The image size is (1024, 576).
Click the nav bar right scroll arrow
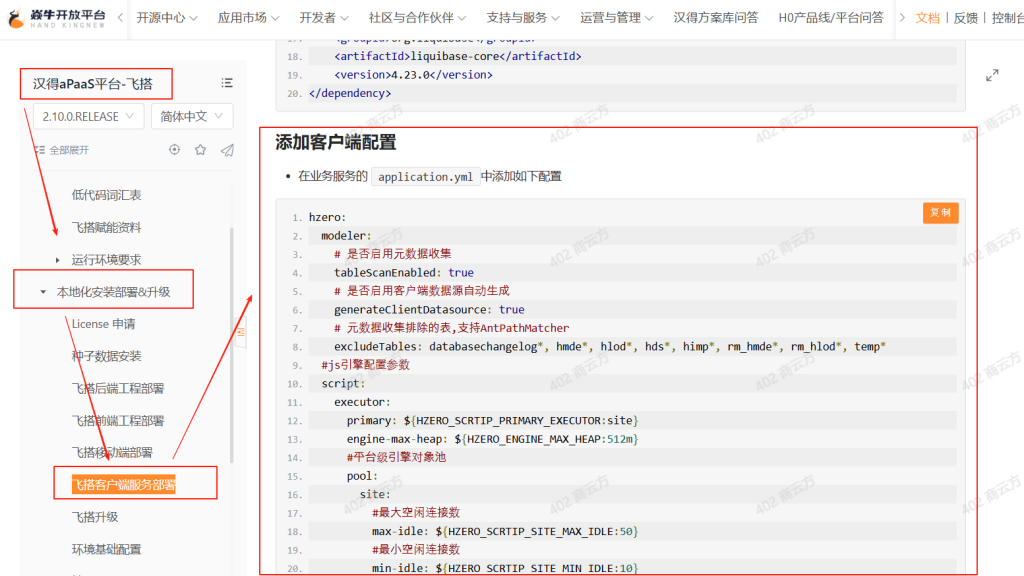(901, 18)
